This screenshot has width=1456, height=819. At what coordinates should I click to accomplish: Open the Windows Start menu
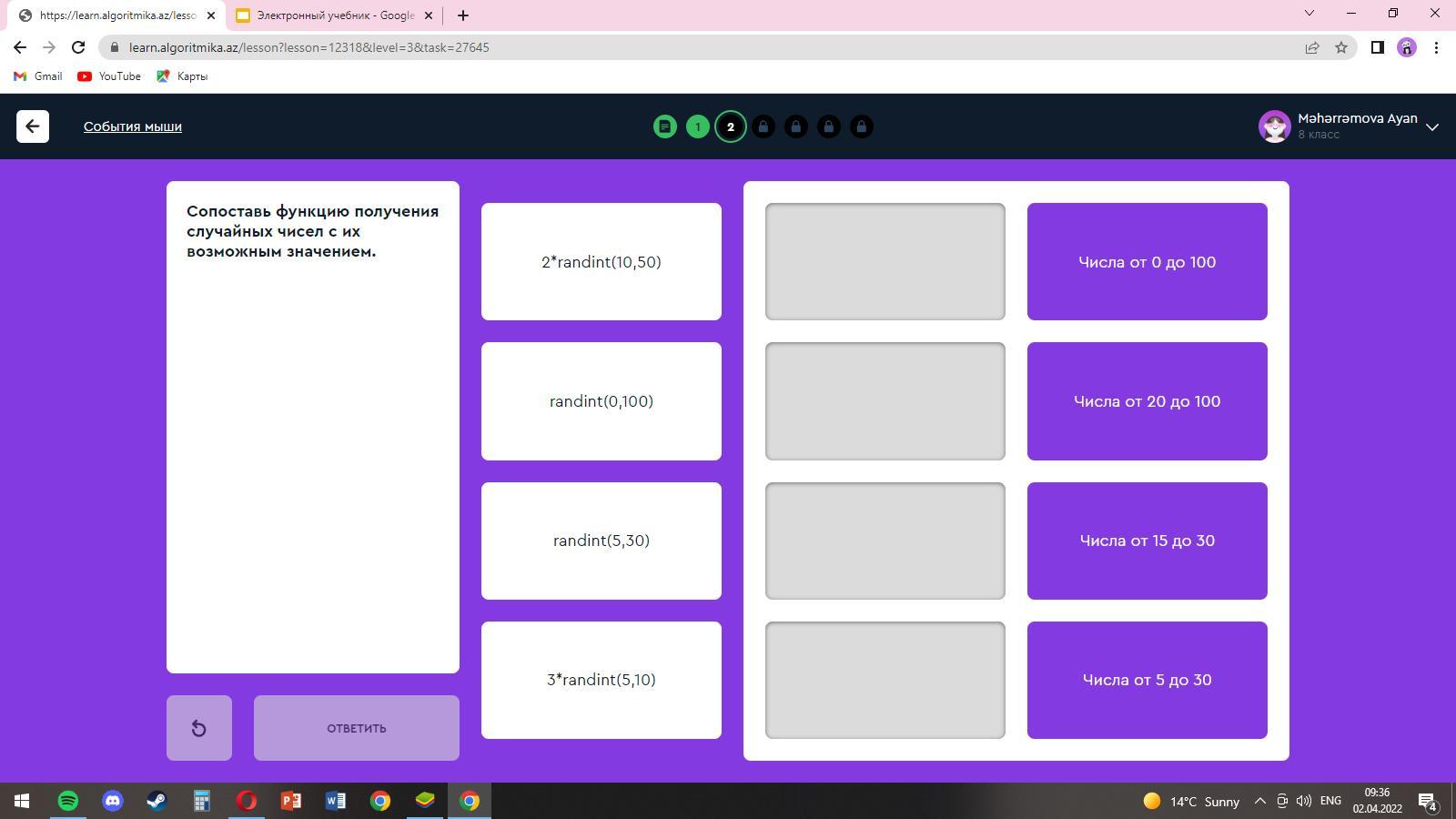click(22, 801)
